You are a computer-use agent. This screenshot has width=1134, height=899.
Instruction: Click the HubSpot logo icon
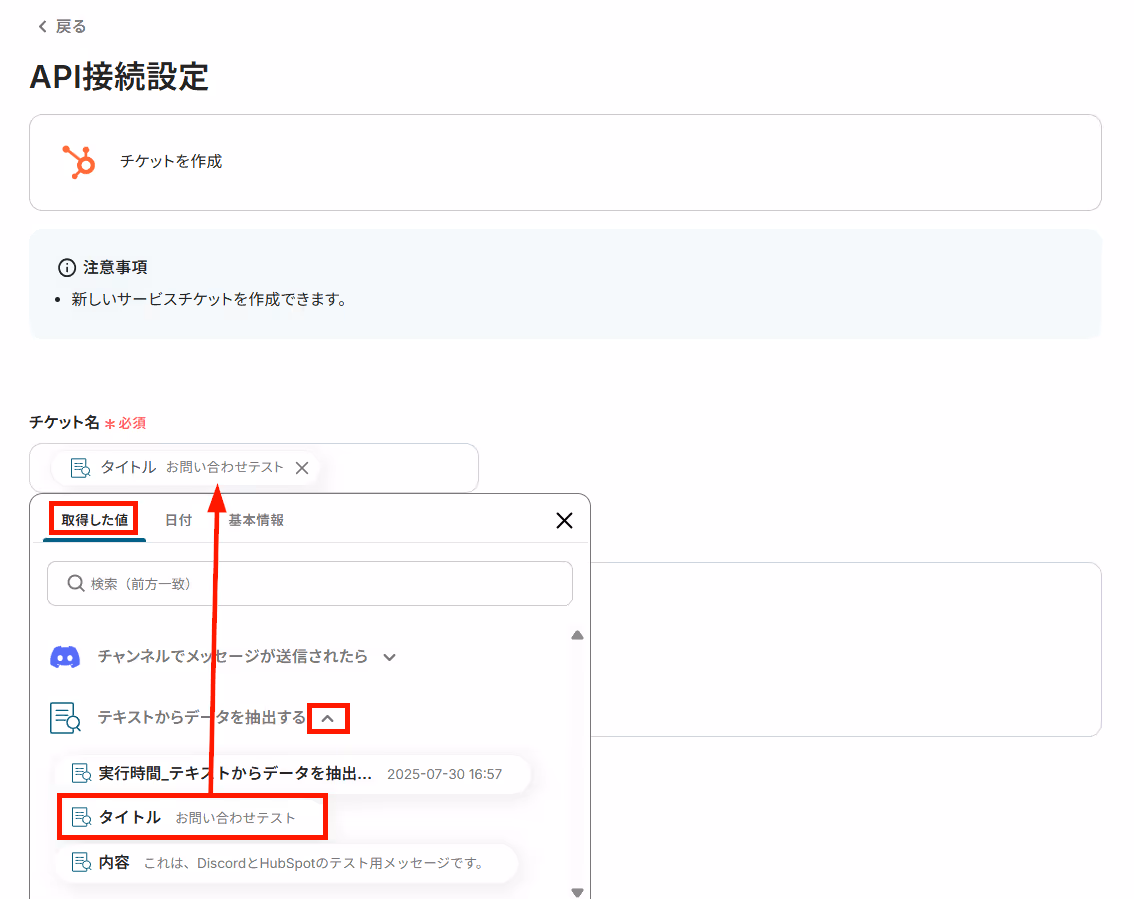pos(79,161)
